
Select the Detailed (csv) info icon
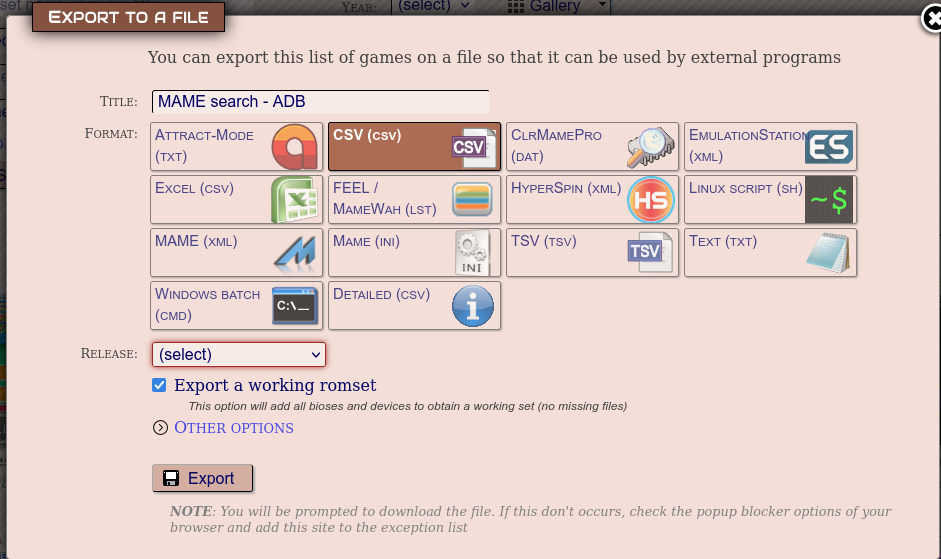point(473,306)
